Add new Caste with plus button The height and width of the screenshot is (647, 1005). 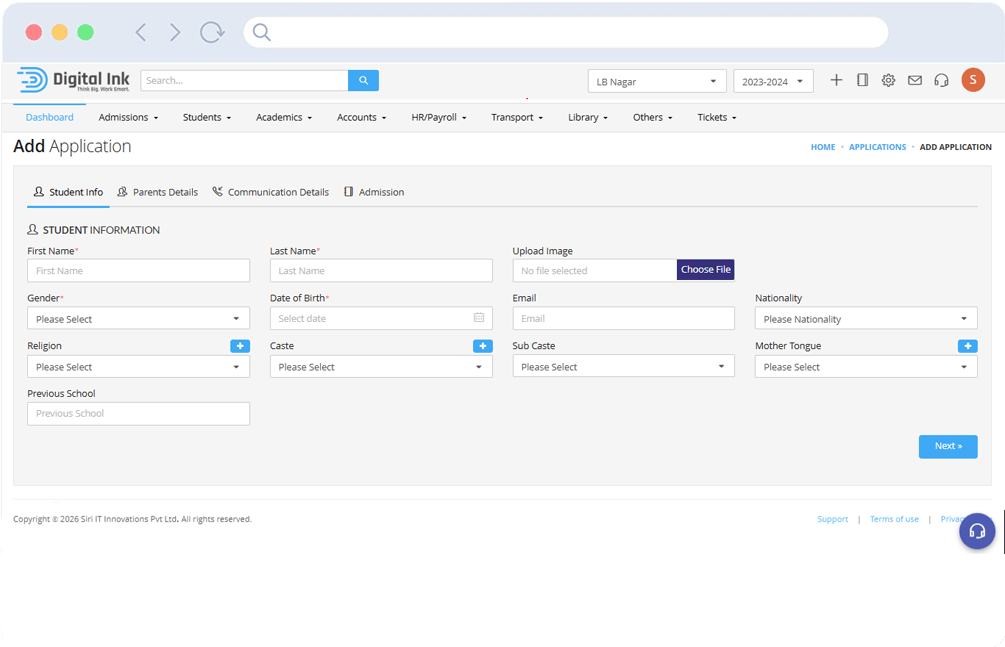coord(482,346)
